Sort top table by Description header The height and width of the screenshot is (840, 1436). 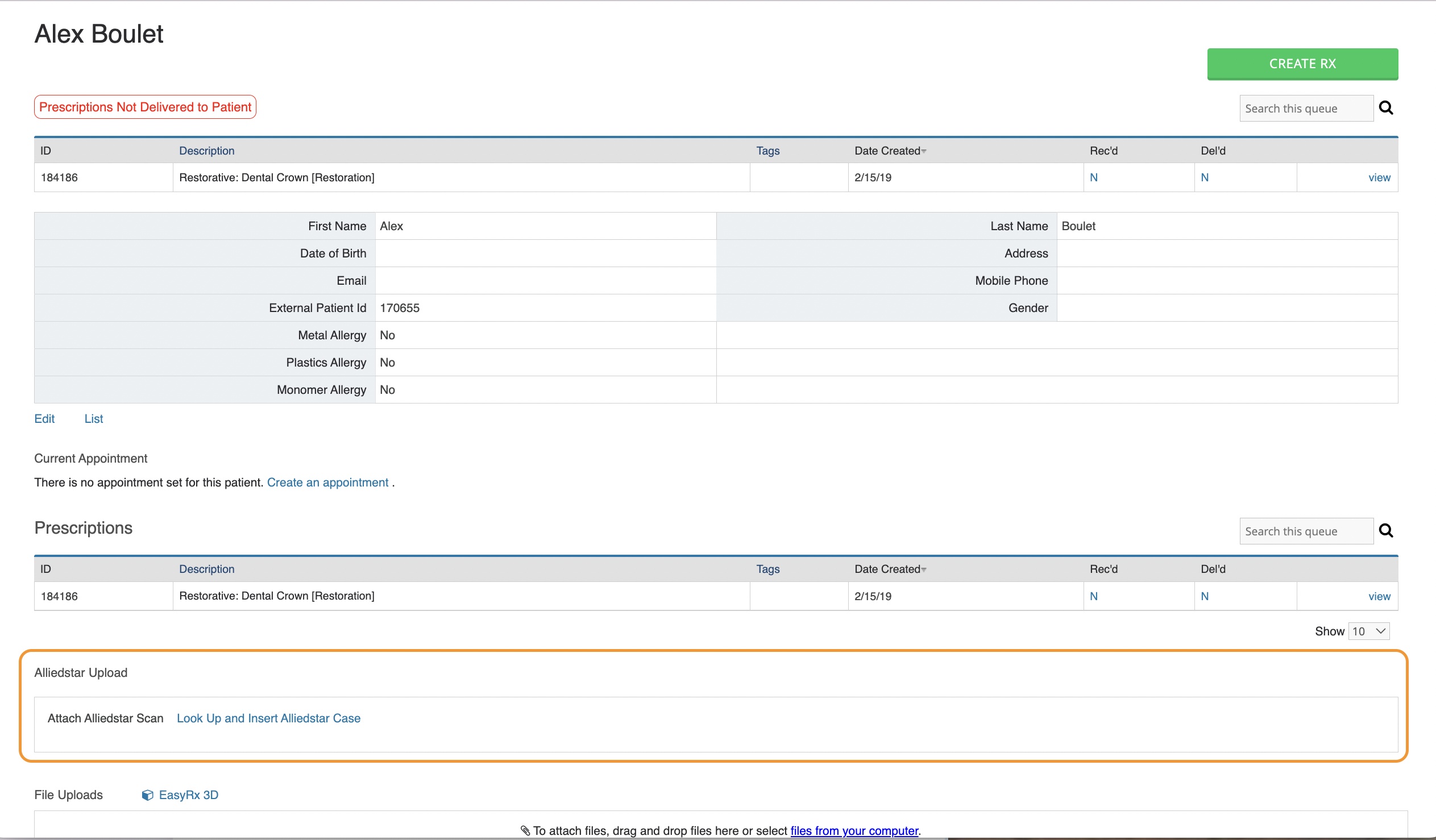207,151
